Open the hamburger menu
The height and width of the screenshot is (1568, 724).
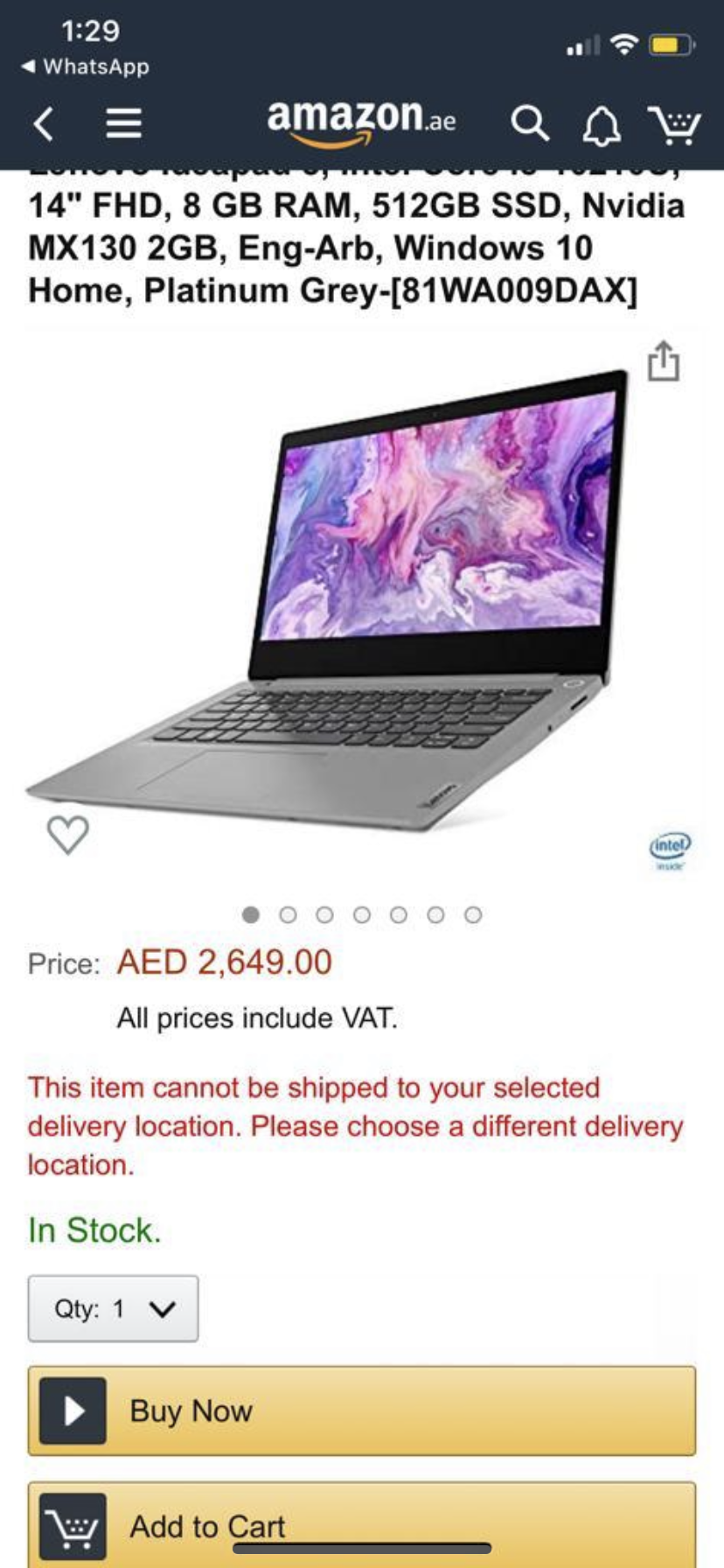pyautogui.click(x=123, y=123)
